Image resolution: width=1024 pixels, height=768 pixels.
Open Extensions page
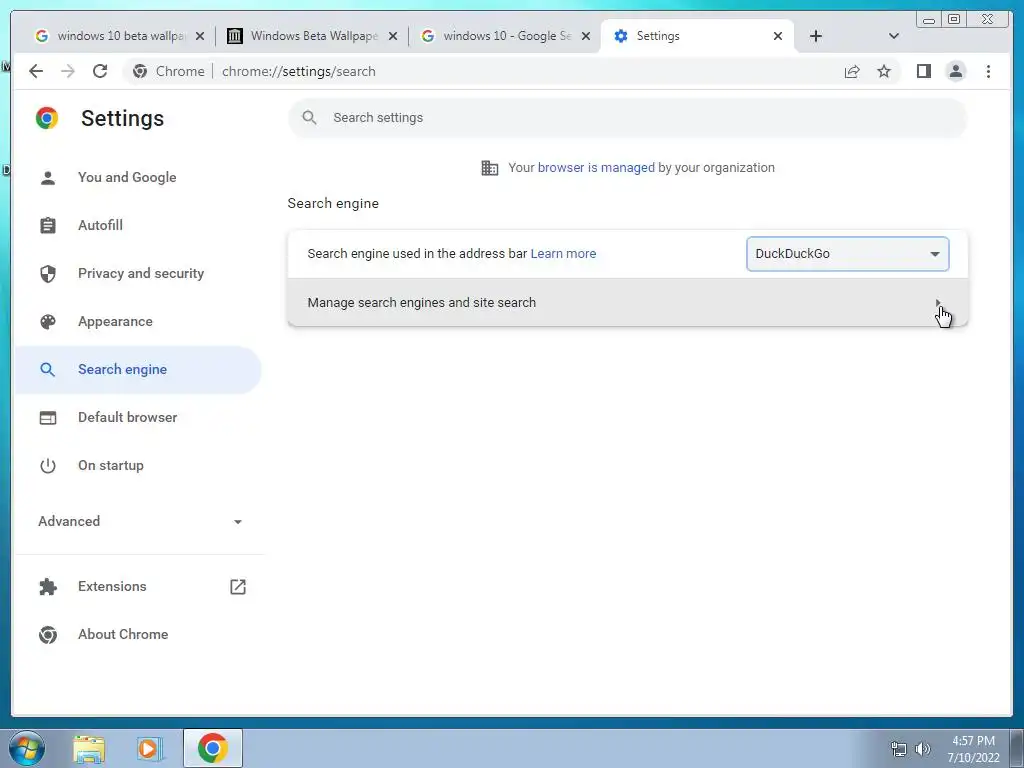[138, 586]
